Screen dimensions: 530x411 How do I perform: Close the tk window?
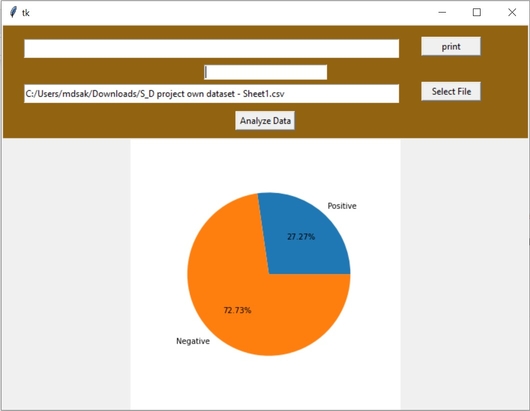click(x=512, y=13)
